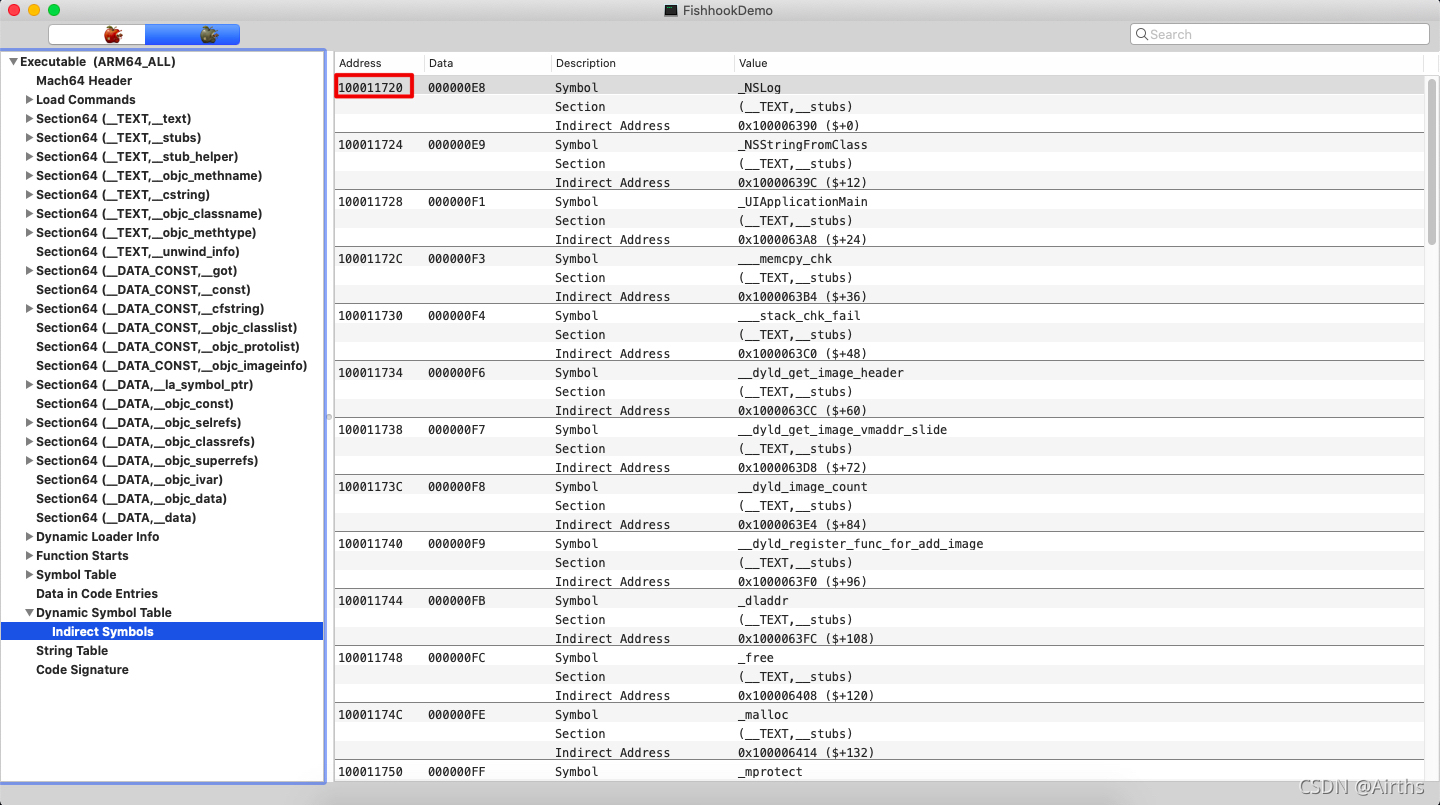The image size is (1440, 805).
Task: Expand Section64 (__TEXT,__text) disclosure triangle
Action: coord(29,119)
